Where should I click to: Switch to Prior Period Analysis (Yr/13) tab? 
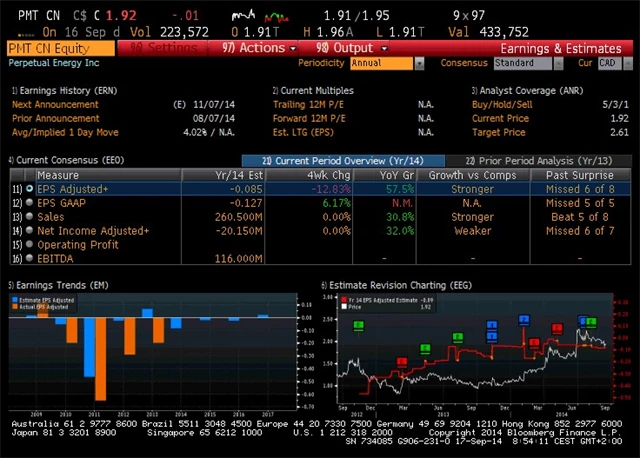(538, 160)
